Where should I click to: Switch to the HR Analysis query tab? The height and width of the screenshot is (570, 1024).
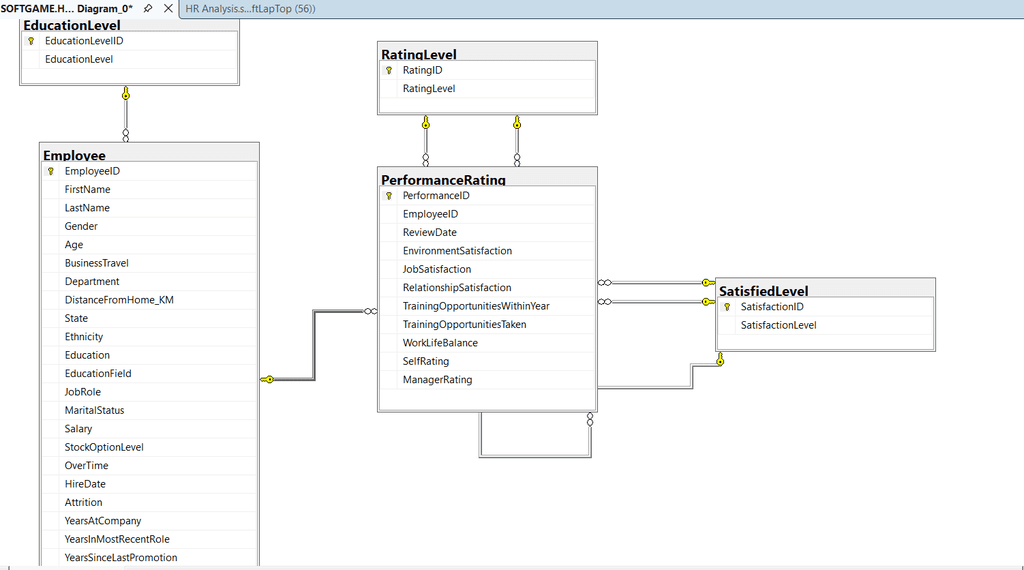point(250,8)
